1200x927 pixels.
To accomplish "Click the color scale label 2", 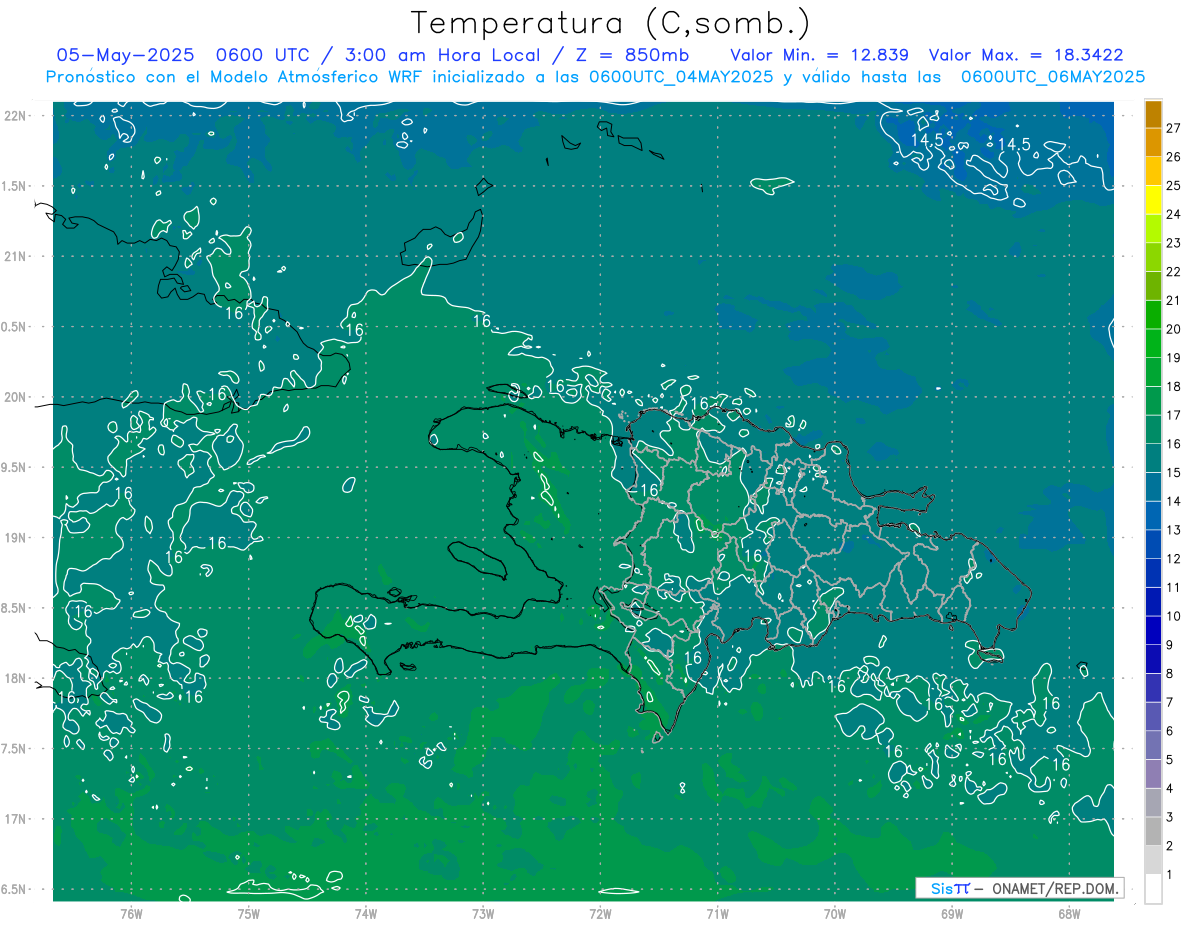I will pos(1170,846).
